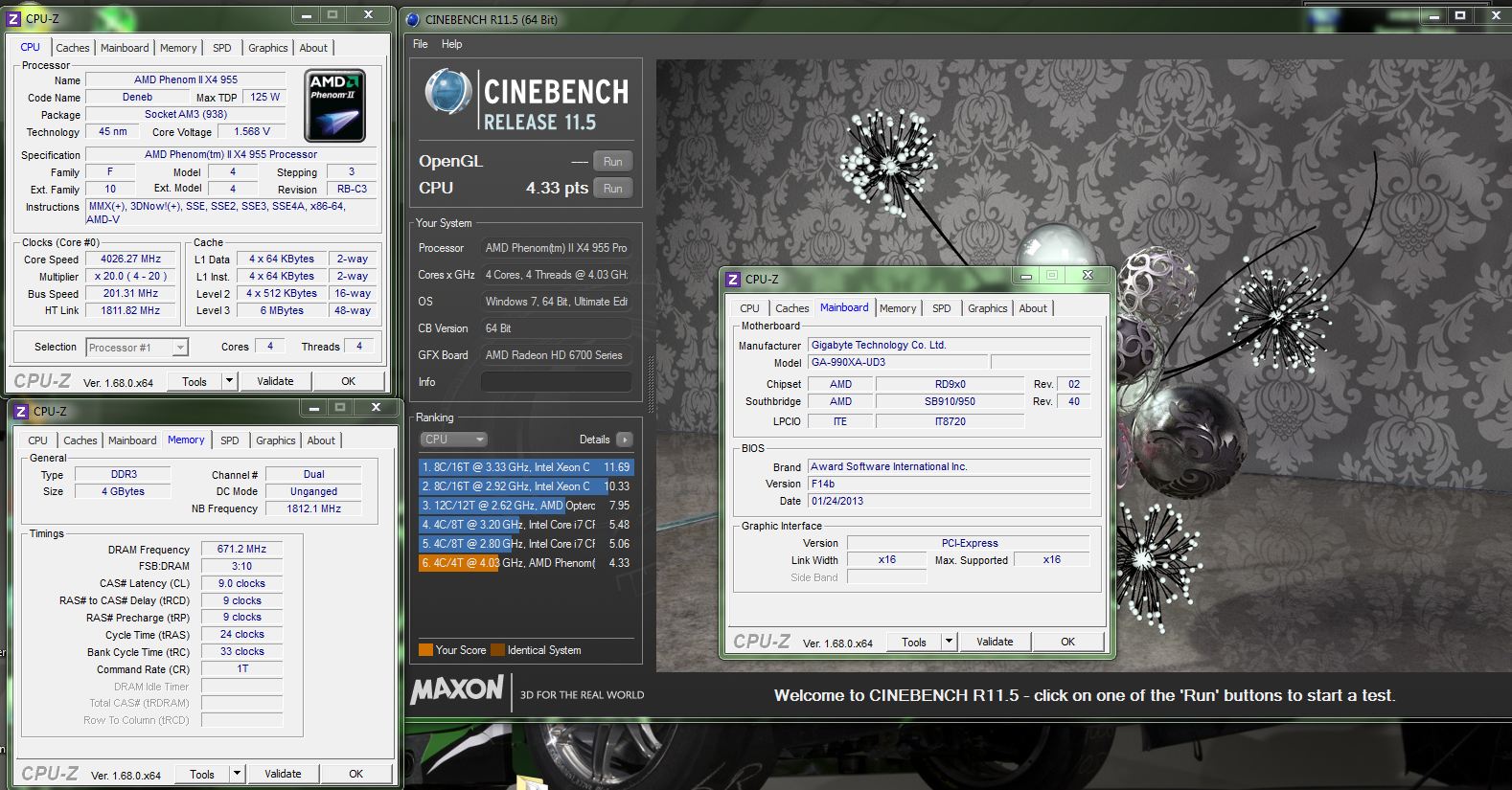Image resolution: width=1512 pixels, height=790 pixels.
Task: Expand Tools arrow in the Mainboard window
Action: (x=949, y=642)
